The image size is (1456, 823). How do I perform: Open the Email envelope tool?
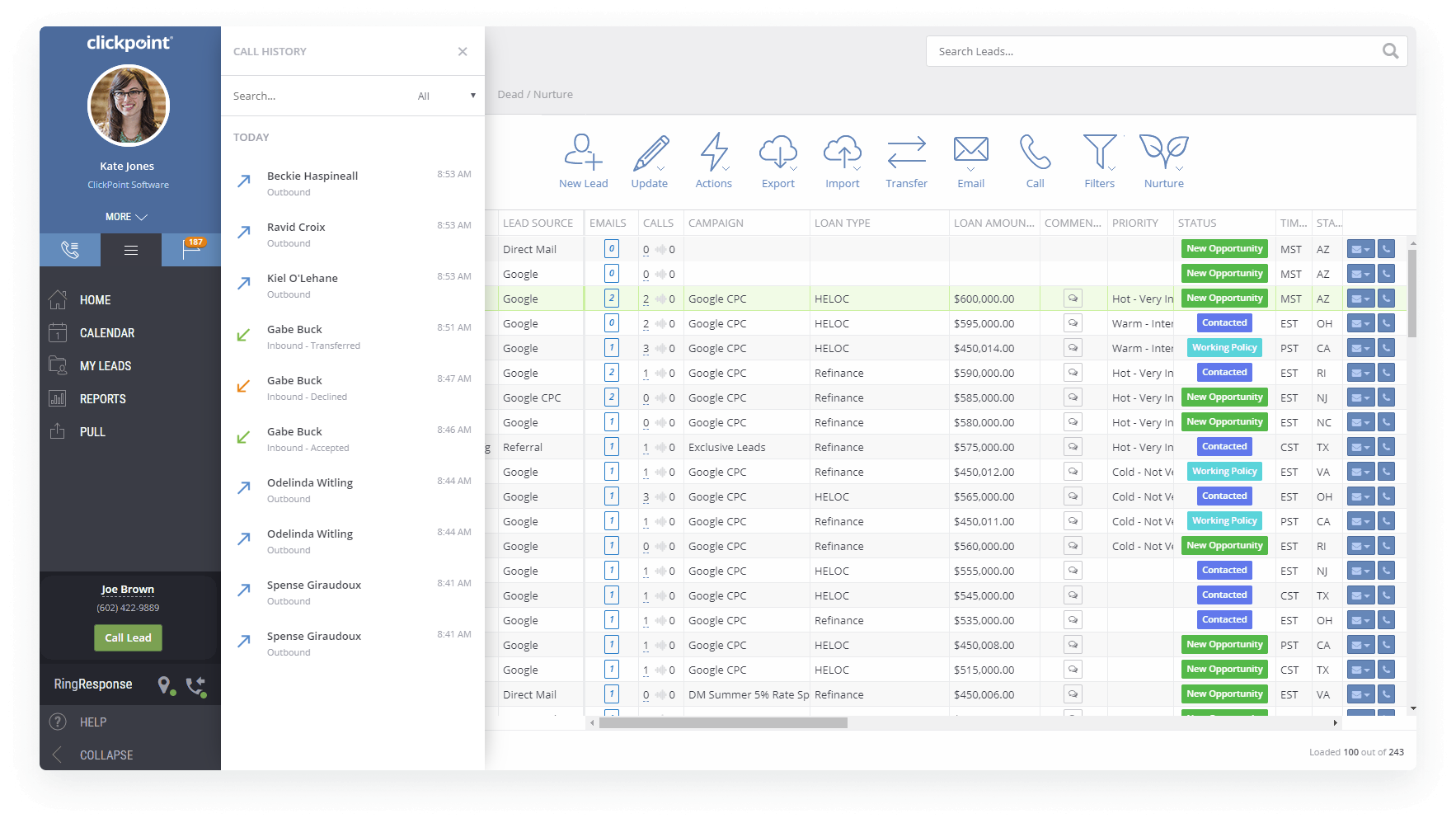971,153
